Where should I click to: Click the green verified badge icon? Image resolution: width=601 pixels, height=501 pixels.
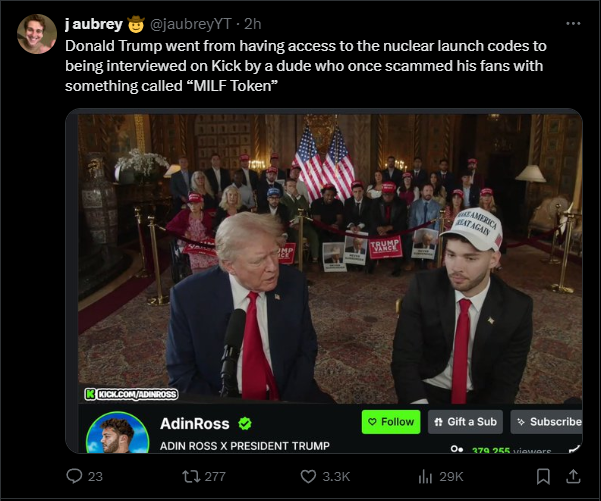tap(245, 424)
